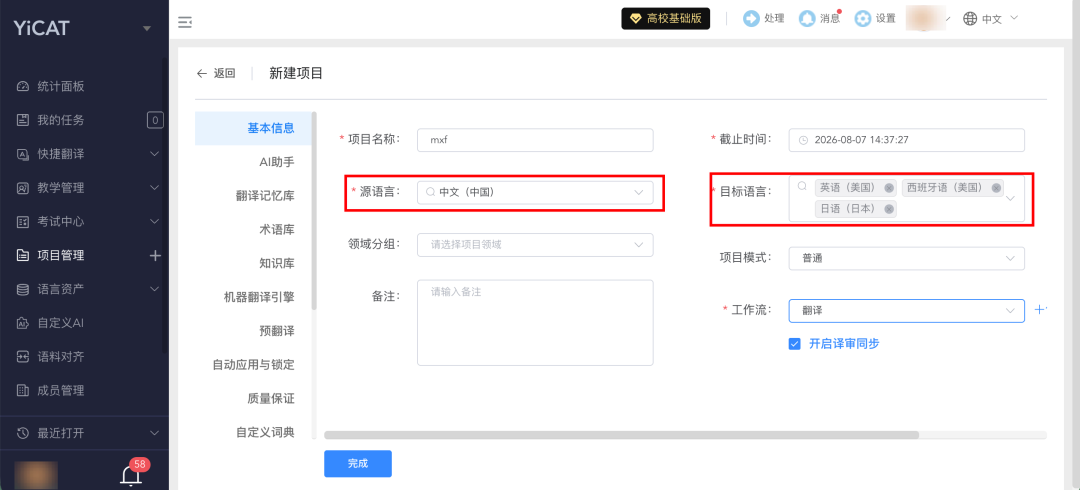
Task: Click the 完成 button
Action: click(358, 464)
